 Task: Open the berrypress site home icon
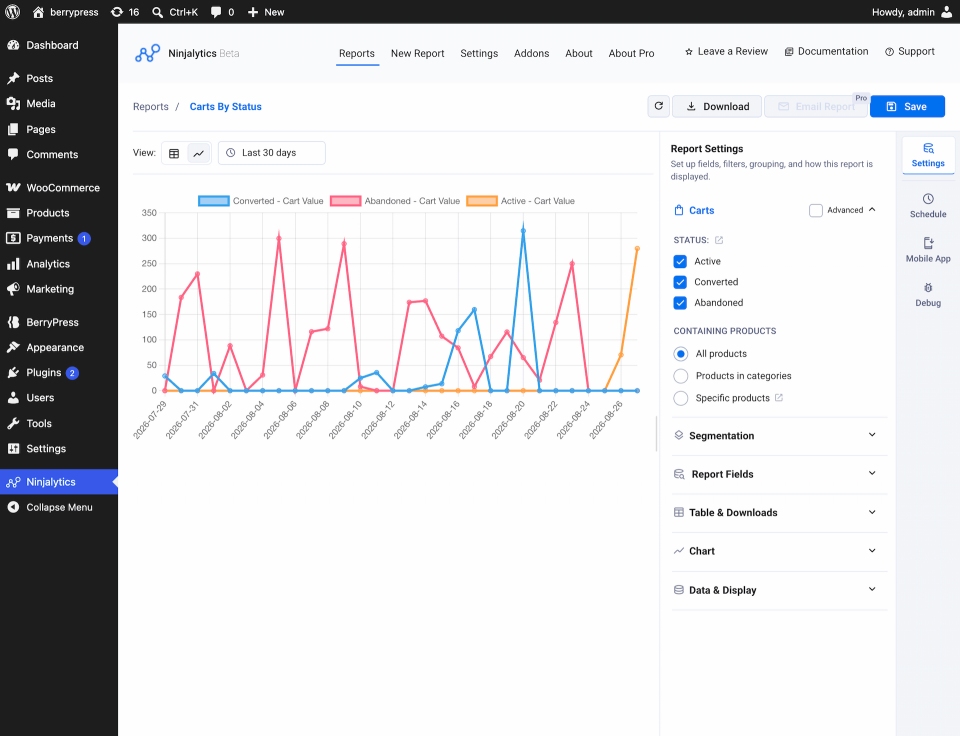click(x=39, y=12)
